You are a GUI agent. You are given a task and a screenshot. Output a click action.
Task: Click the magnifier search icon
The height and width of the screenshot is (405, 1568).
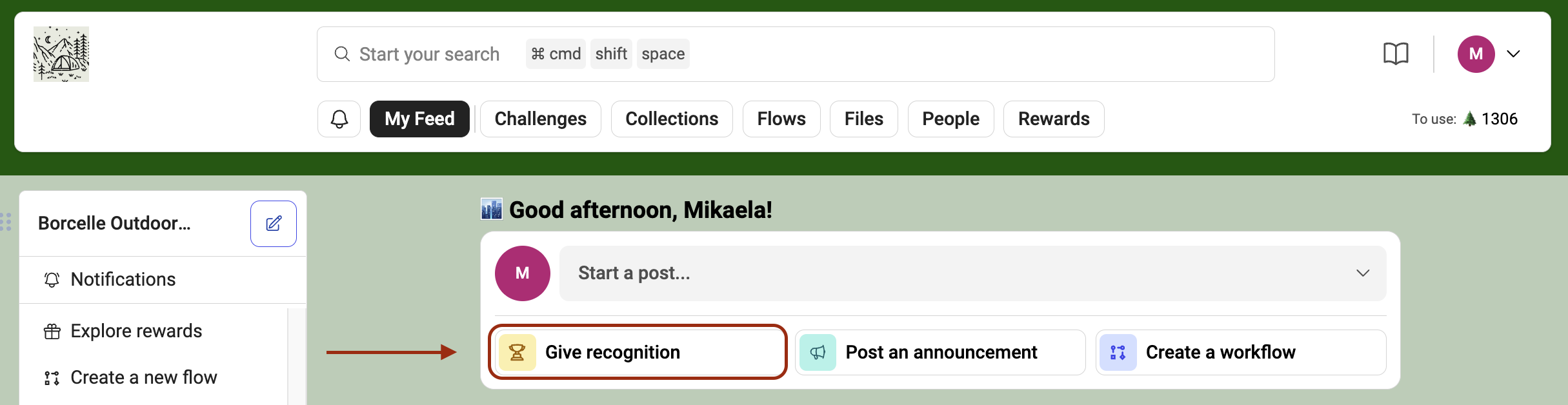pyautogui.click(x=342, y=54)
